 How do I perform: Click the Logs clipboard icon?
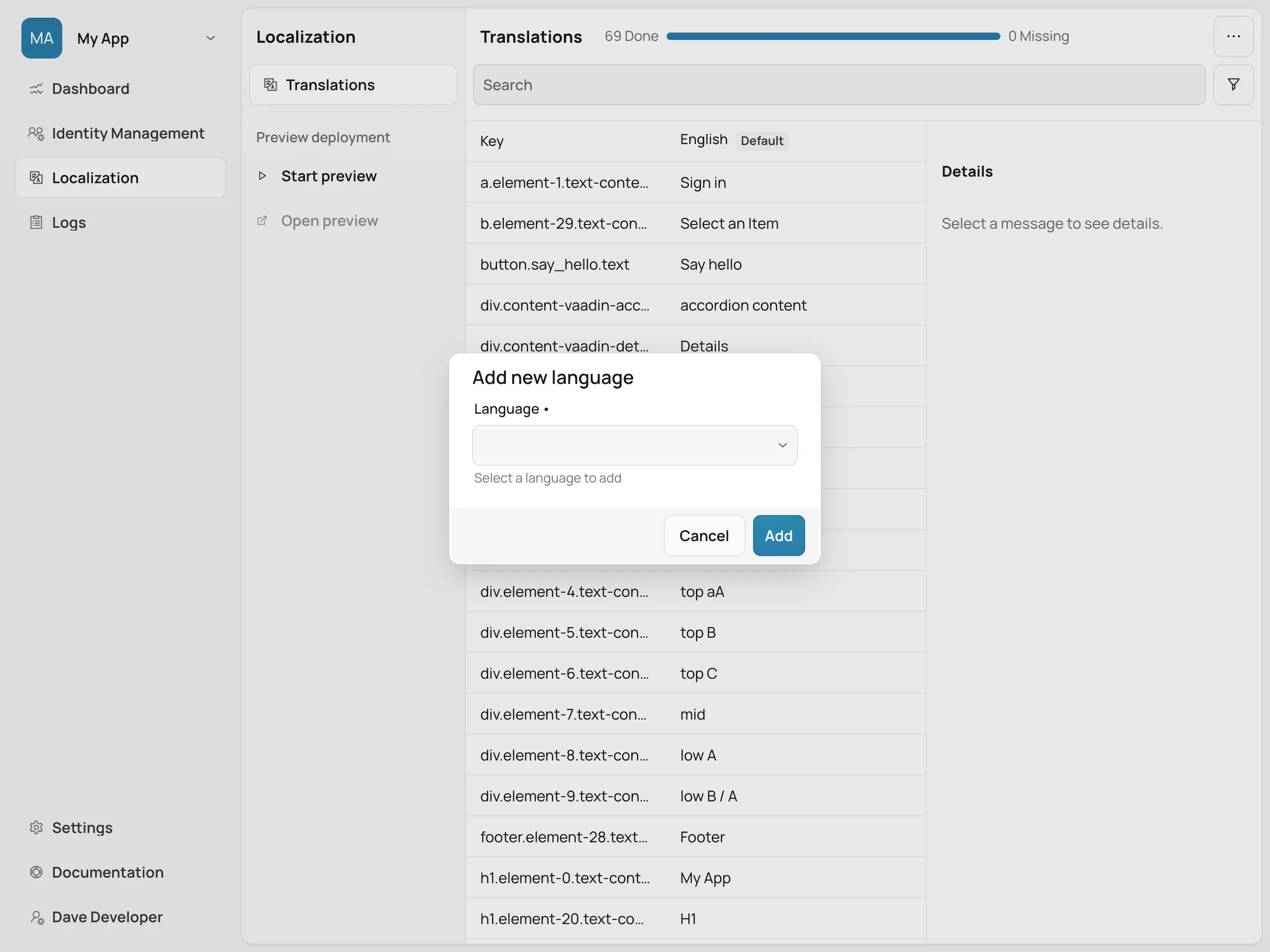click(36, 222)
